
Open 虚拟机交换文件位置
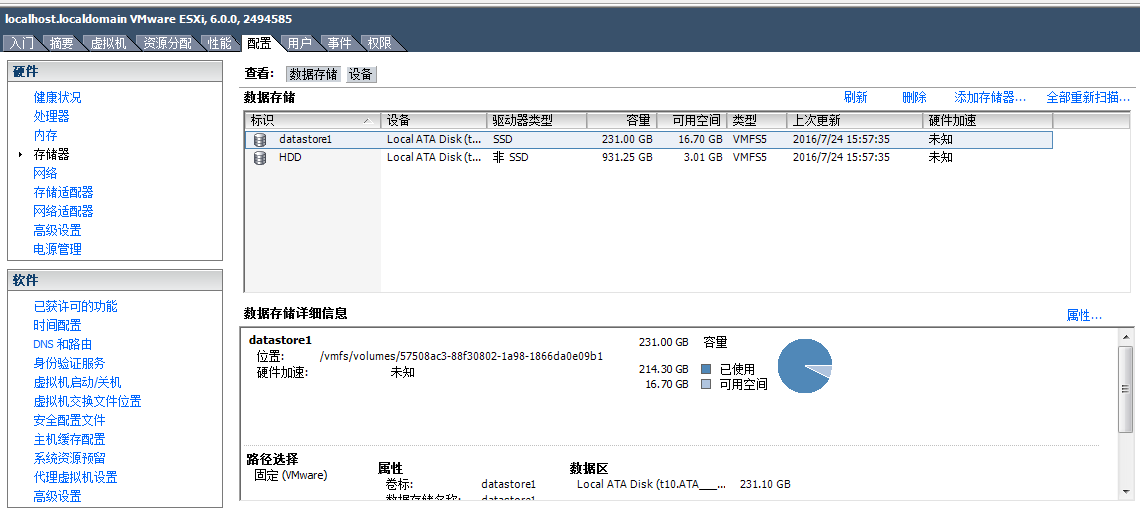coord(87,401)
